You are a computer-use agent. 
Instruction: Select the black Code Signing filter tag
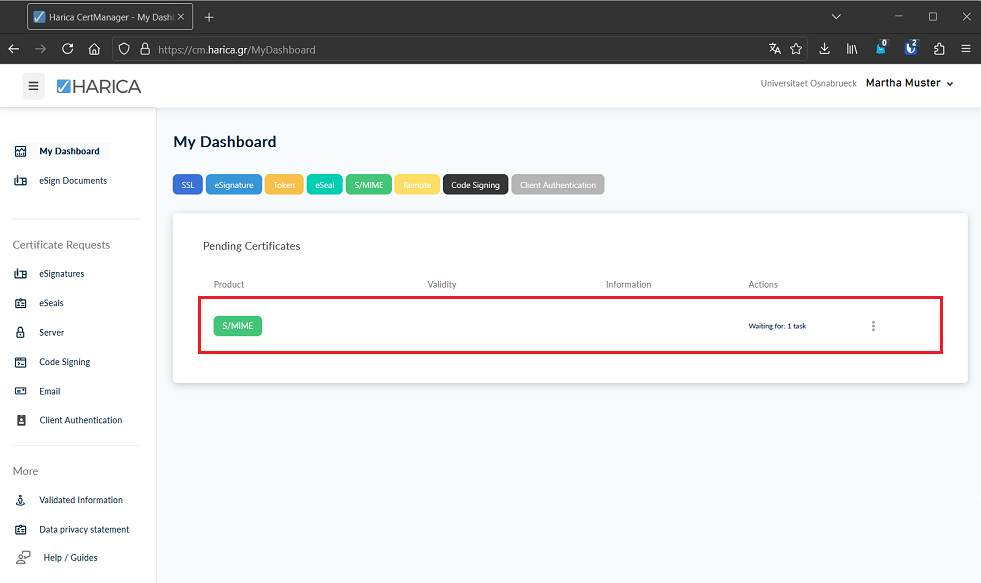point(475,185)
